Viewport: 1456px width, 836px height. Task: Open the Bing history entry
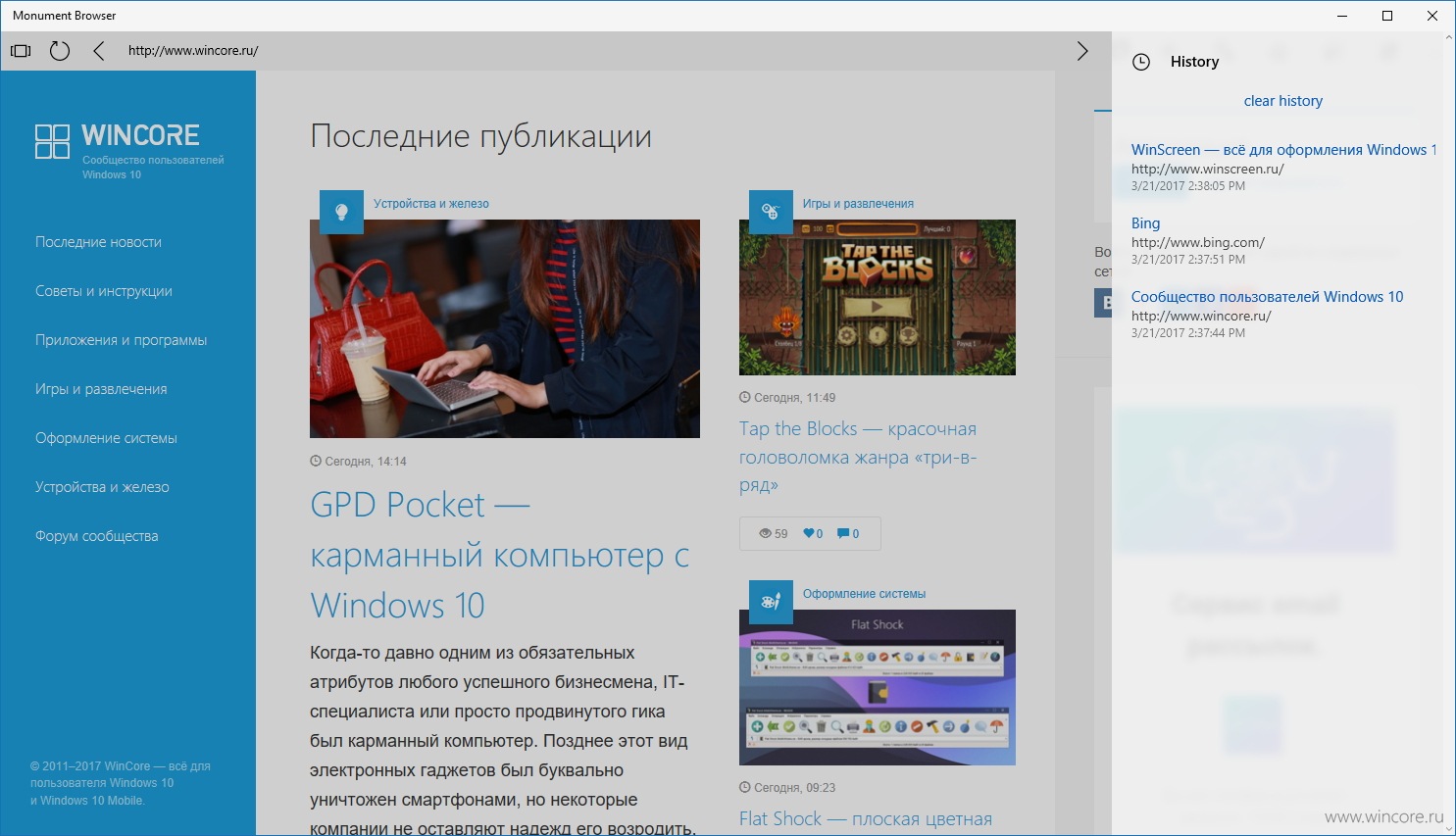[1145, 223]
